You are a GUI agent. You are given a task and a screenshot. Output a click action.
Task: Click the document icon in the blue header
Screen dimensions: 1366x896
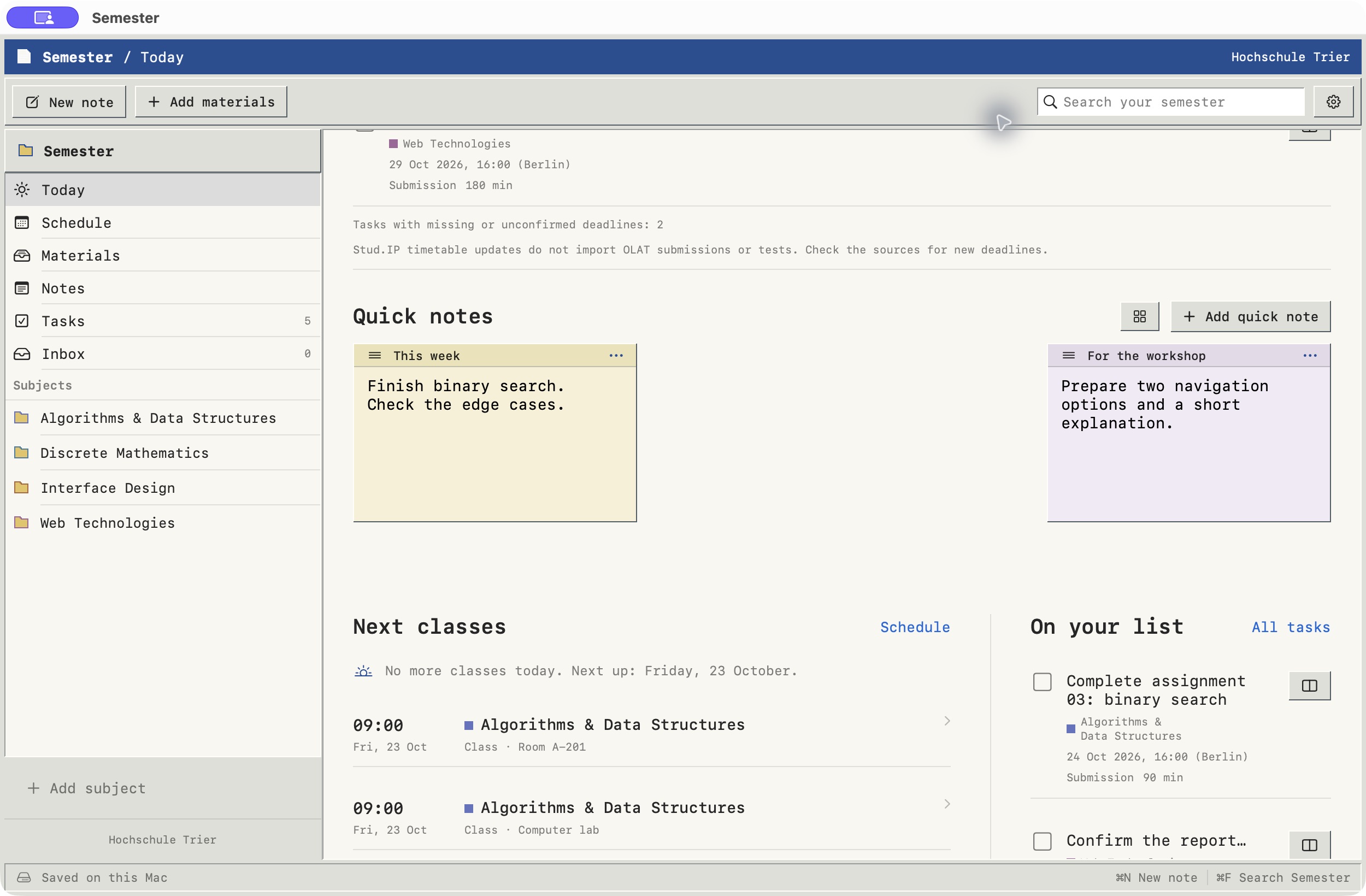(x=23, y=56)
